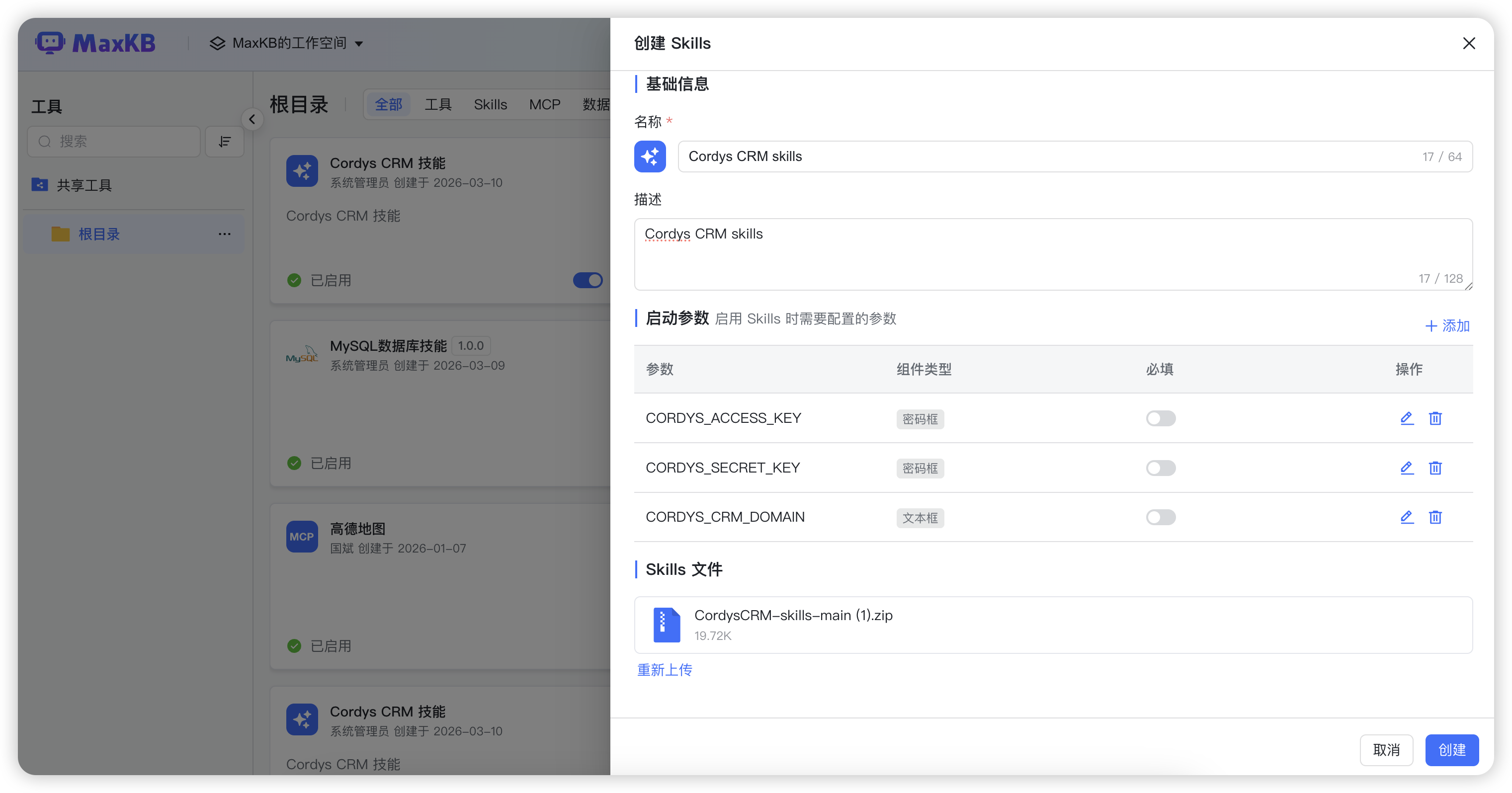Image resolution: width=1512 pixels, height=793 pixels.
Task: Switch to the Skills tab
Action: point(490,104)
